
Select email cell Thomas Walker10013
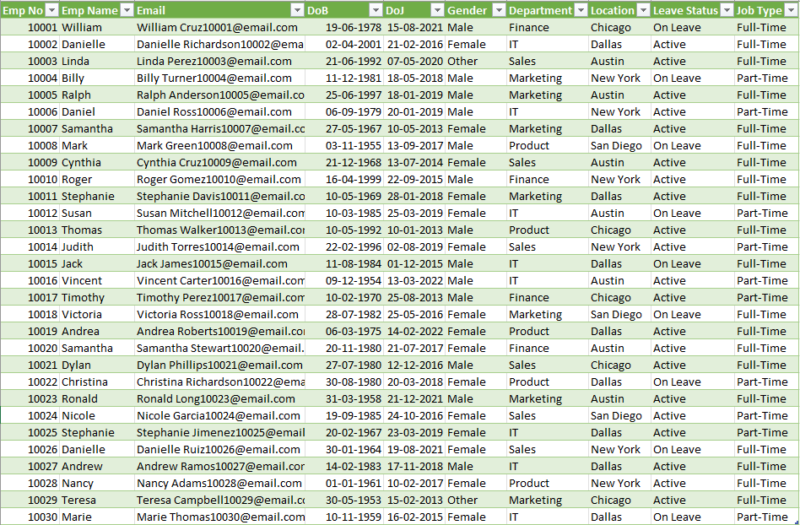click(220, 230)
